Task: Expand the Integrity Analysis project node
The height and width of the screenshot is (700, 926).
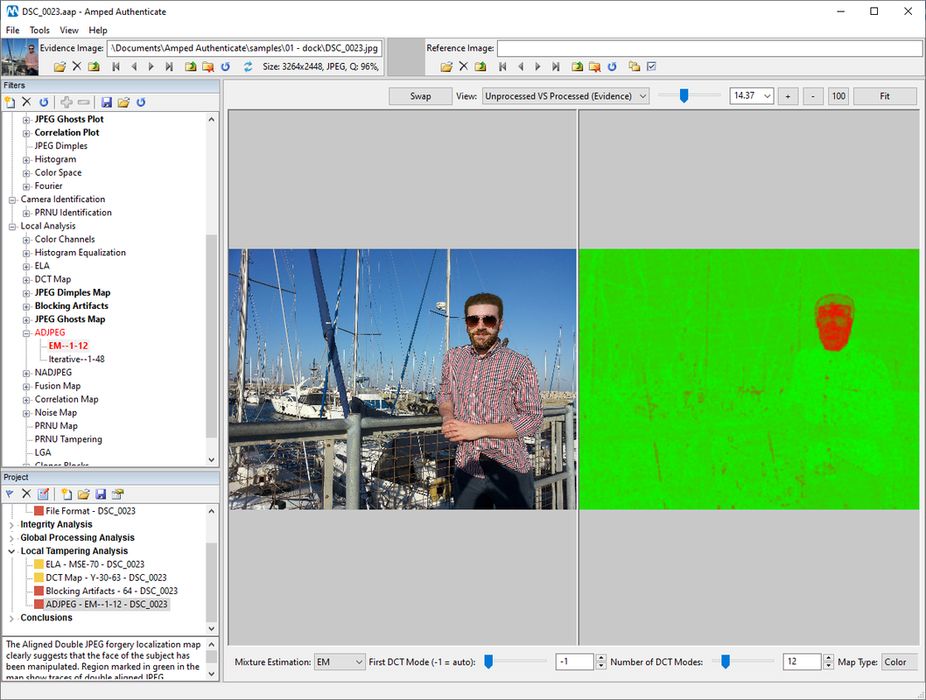Action: [x=12, y=524]
